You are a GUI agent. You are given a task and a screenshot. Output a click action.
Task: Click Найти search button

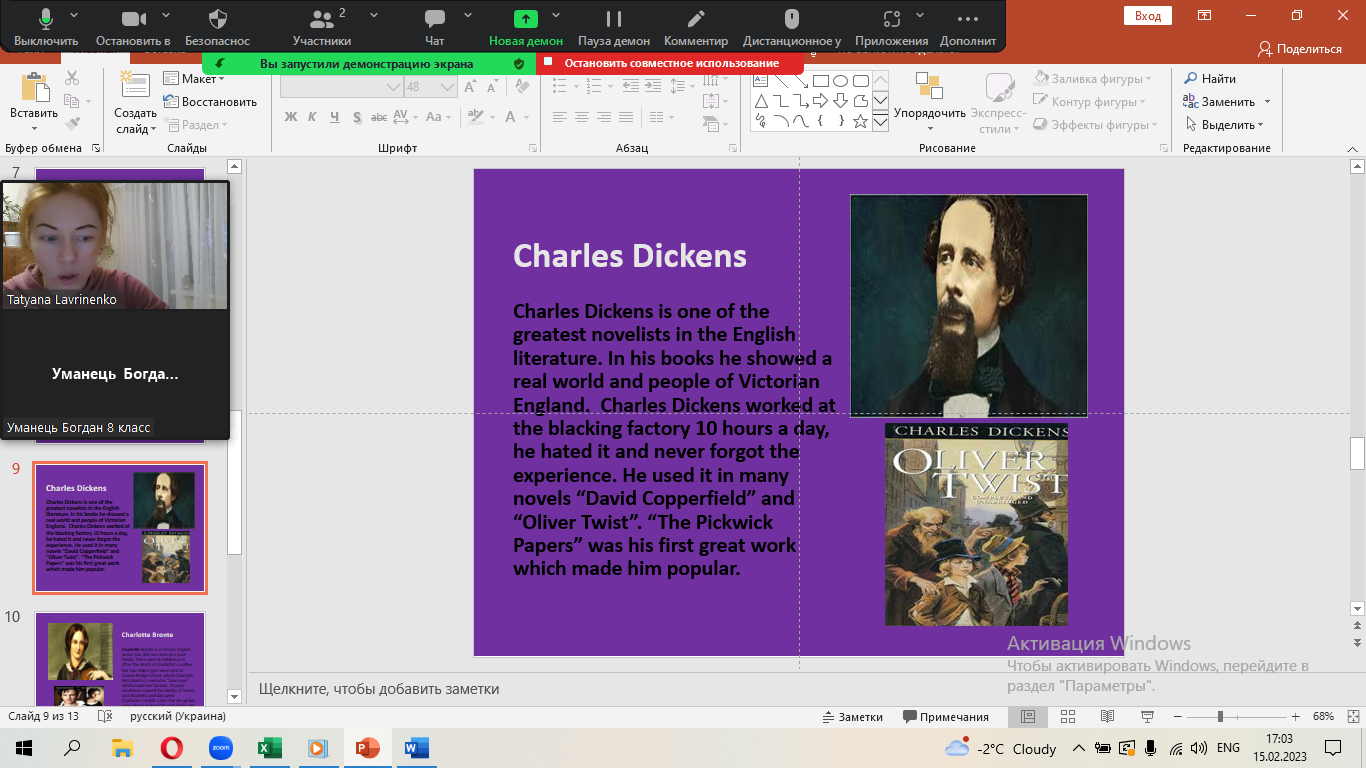pos(1210,79)
